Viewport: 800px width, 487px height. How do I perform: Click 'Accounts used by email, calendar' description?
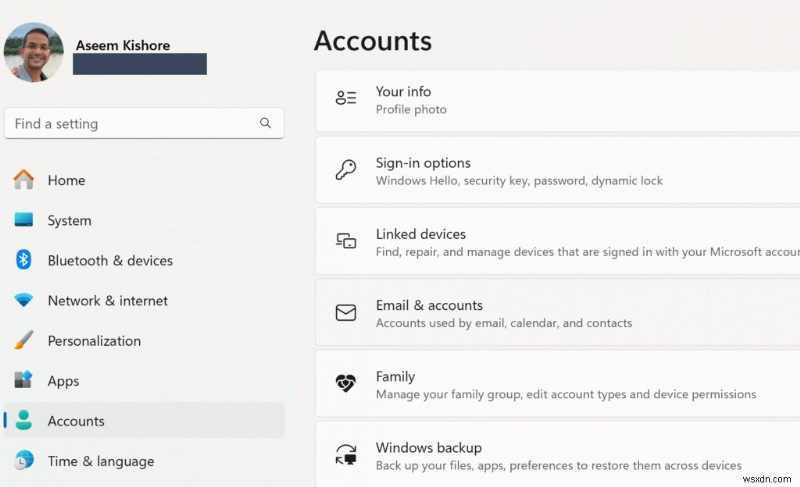504,323
